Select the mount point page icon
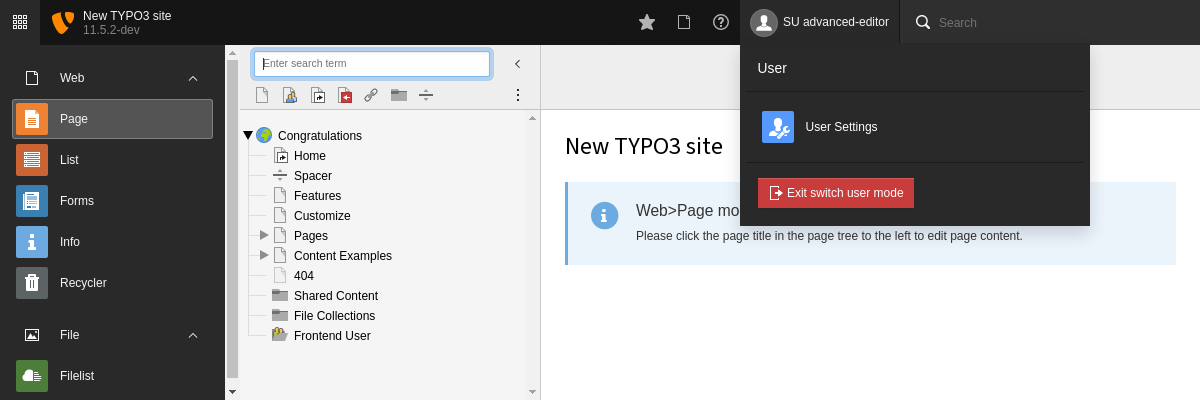This screenshot has height=400, width=1200. click(344, 95)
